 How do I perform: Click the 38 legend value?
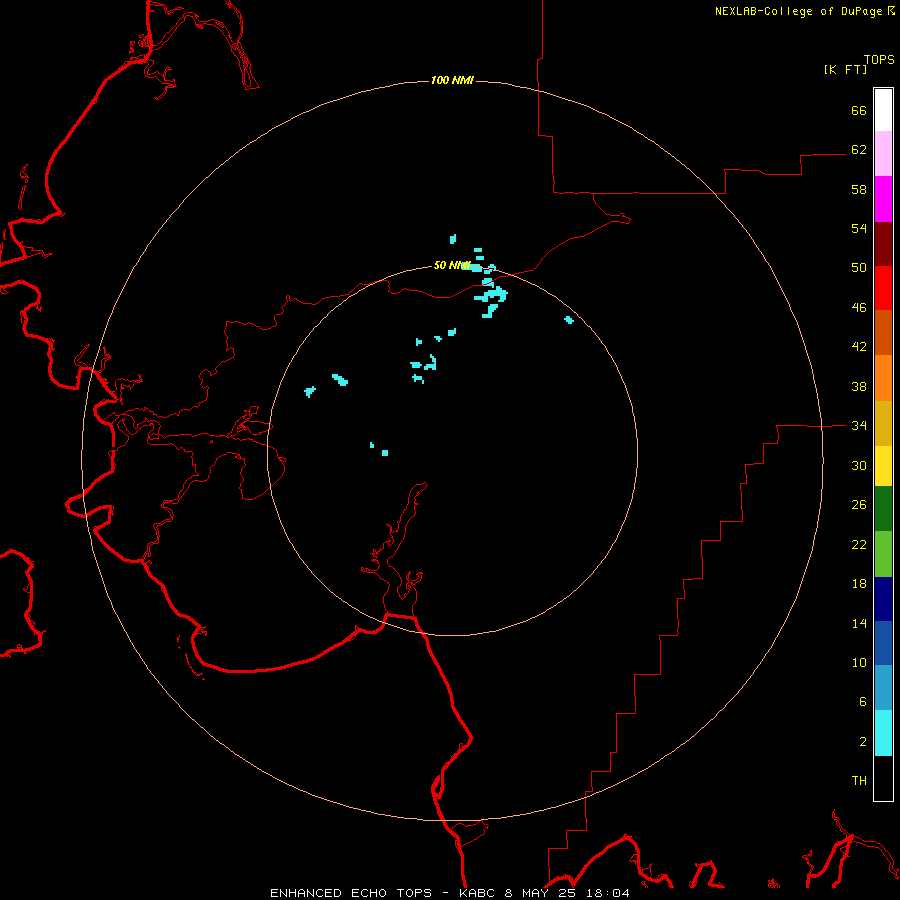[859, 386]
